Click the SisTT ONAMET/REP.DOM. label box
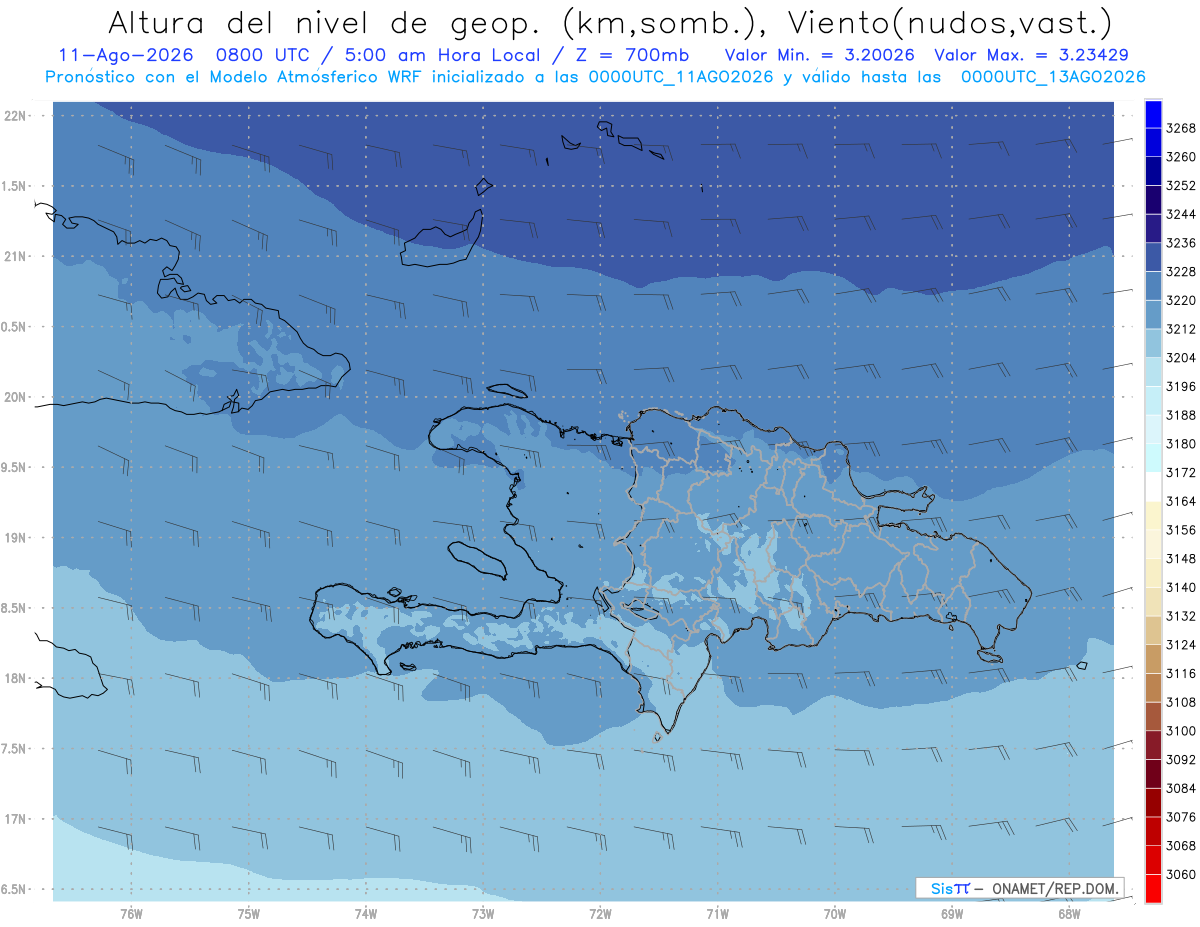The height and width of the screenshot is (927, 1200). (1019, 888)
